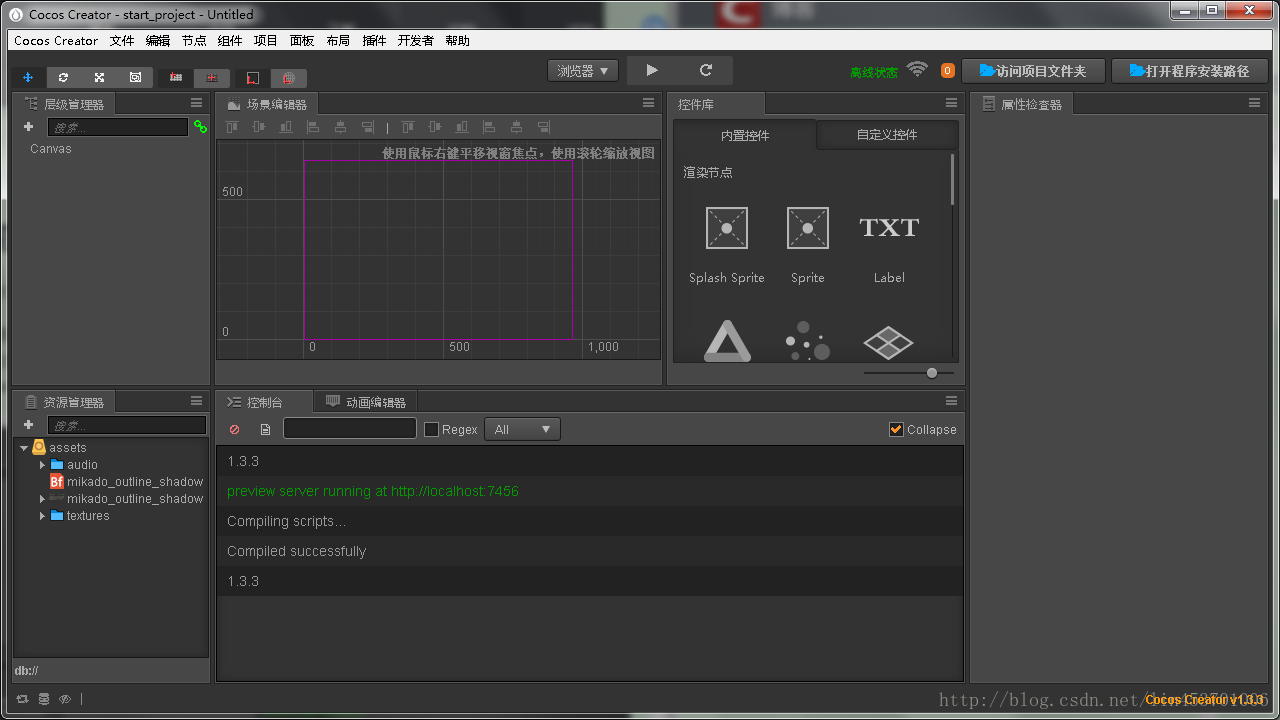
Task: Open the 场景编辑器 panel menu icon
Action: pyautogui.click(x=649, y=103)
